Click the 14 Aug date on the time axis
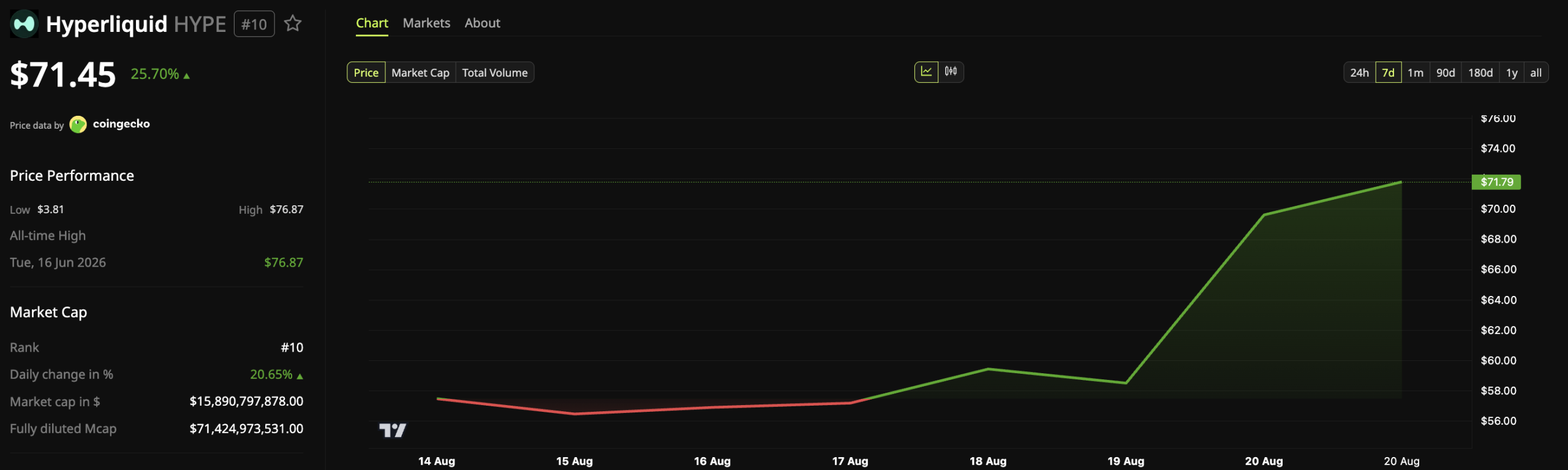Image resolution: width=1568 pixels, height=470 pixels. tap(437, 461)
